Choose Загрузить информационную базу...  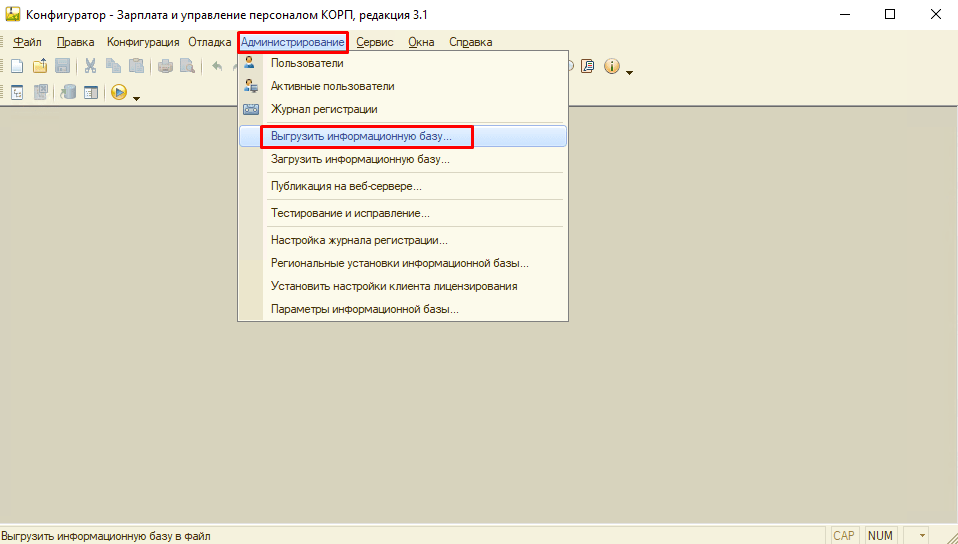[403, 160]
